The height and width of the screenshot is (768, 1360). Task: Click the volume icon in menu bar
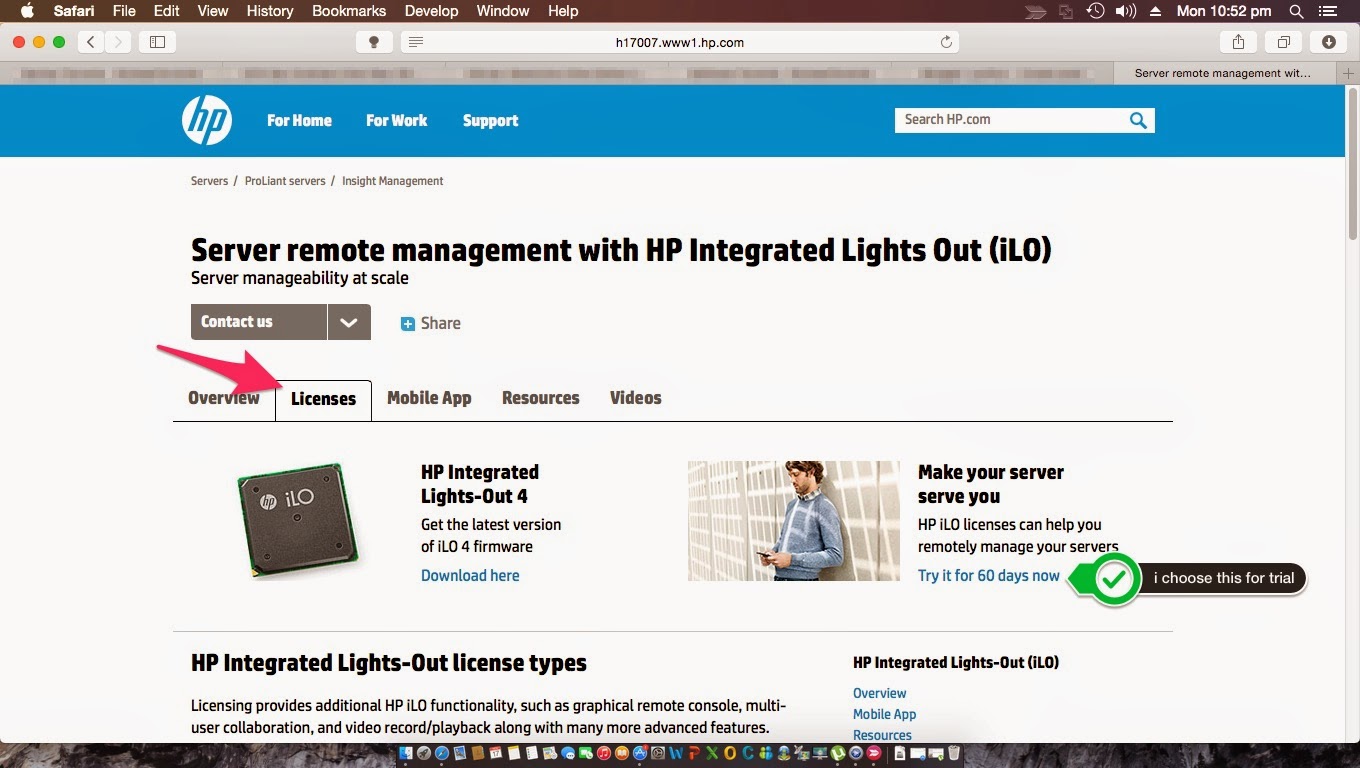(x=1126, y=11)
